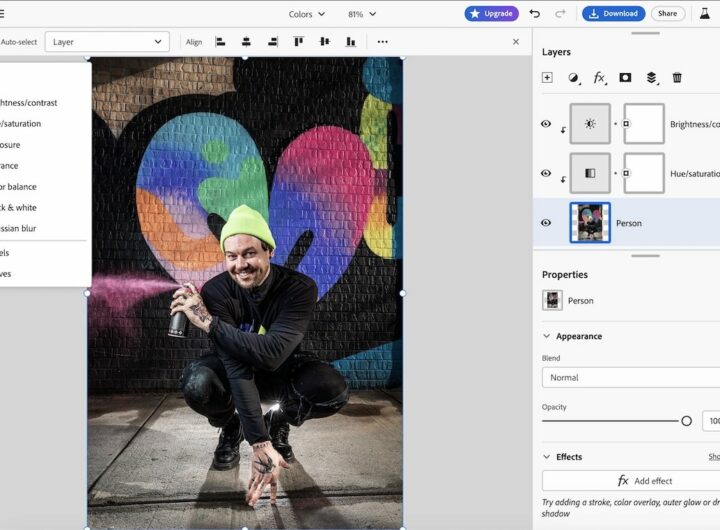Hide the Brightness/contrast layer
Image resolution: width=720 pixels, height=530 pixels.
point(546,124)
